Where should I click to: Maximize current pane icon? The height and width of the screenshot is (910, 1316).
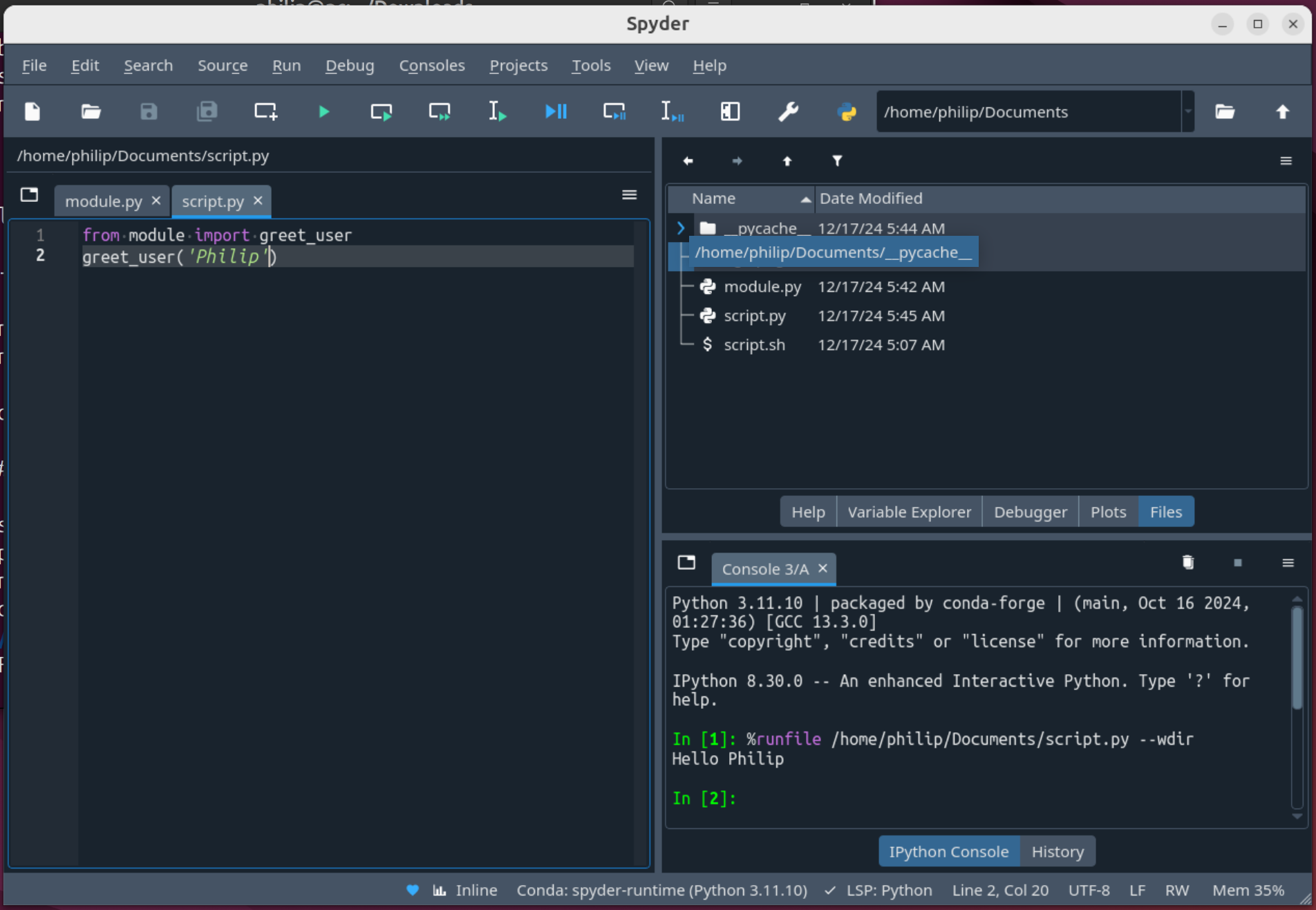click(x=730, y=111)
